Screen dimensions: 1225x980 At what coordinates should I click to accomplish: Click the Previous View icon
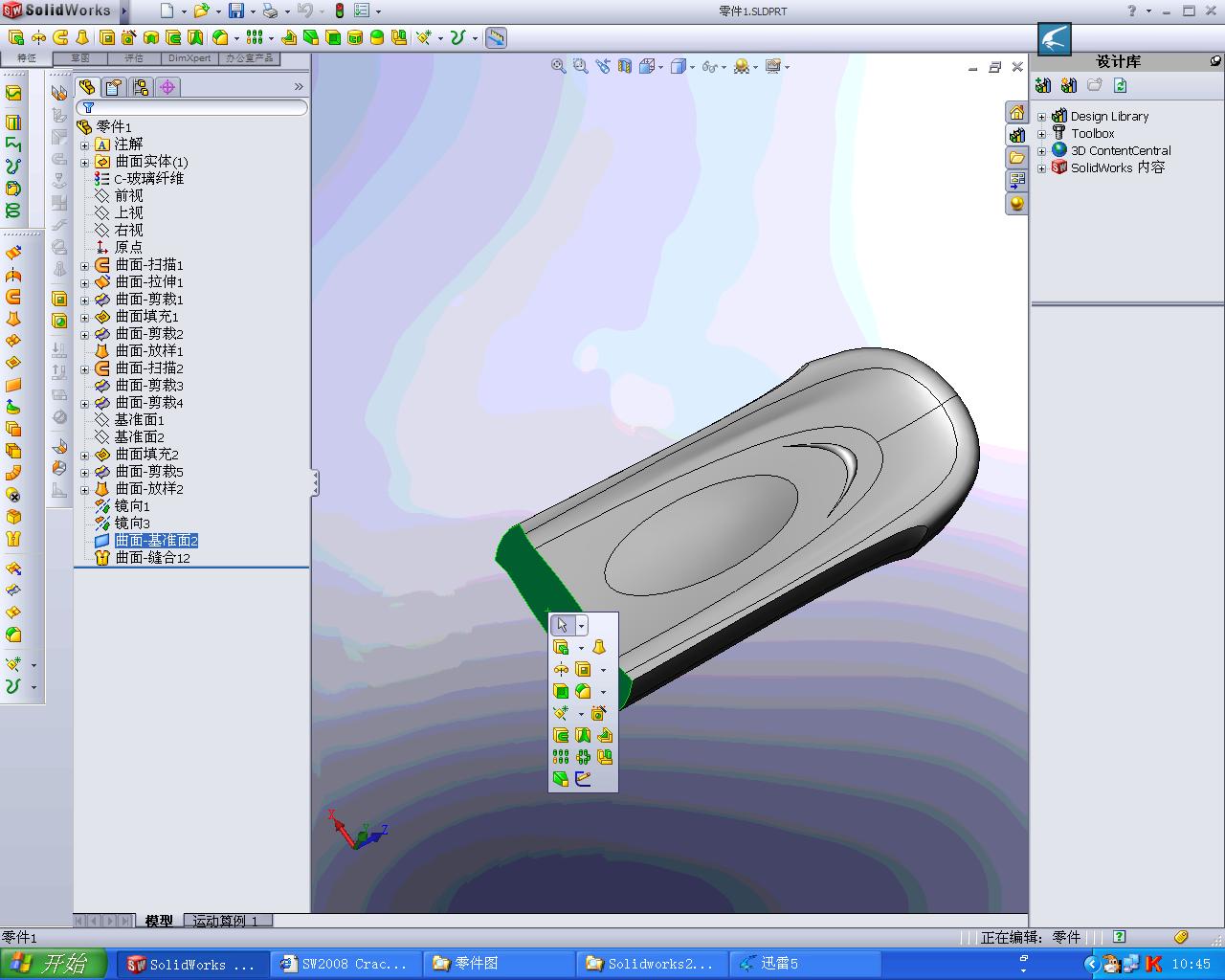tap(603, 66)
